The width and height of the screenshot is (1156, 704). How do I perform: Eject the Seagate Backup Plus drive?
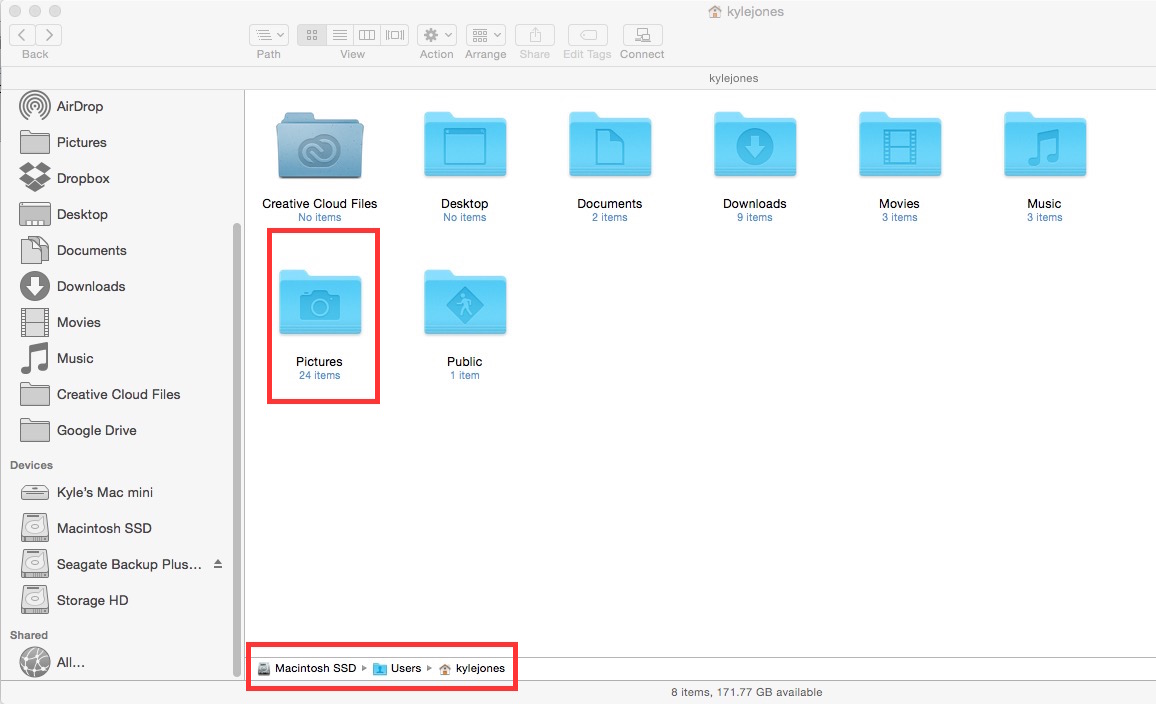click(218, 564)
